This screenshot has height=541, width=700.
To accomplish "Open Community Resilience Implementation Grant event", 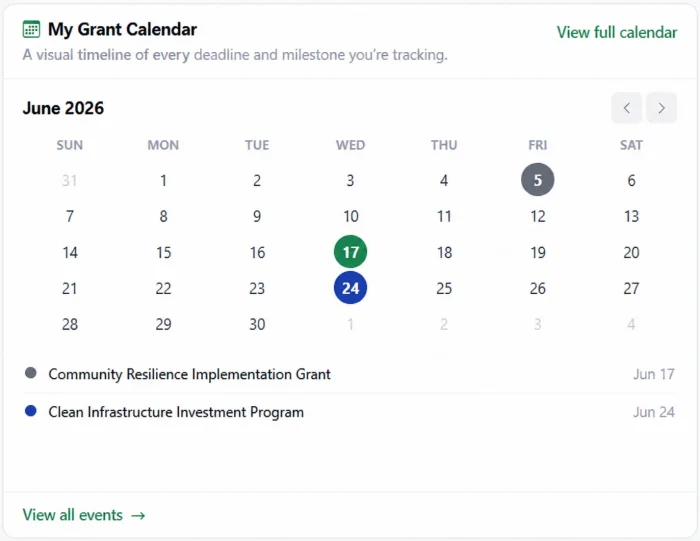I will click(x=189, y=374).
